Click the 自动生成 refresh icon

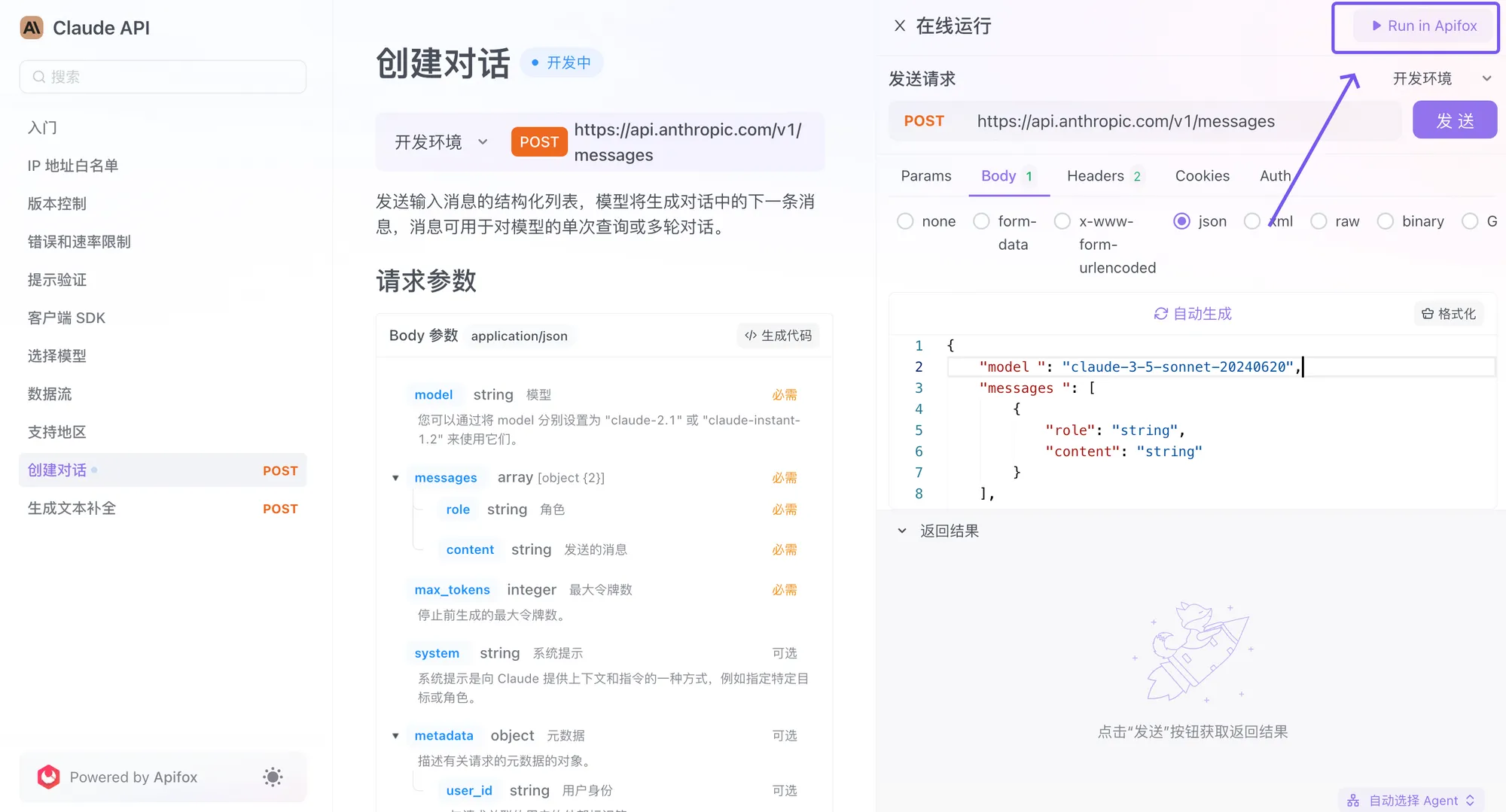pos(1160,314)
